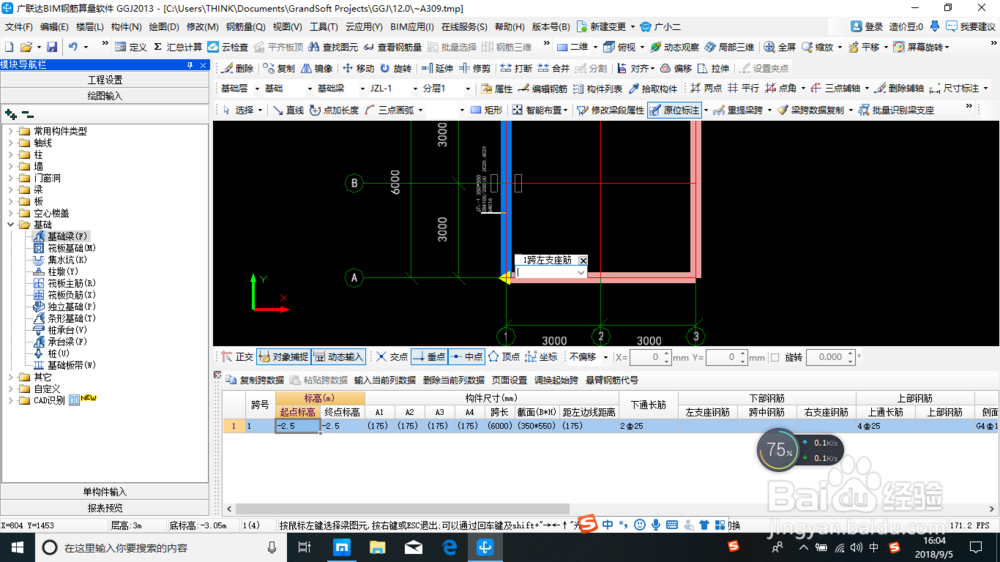Toggle 交点 intersection snap
The image size is (1000, 562).
[x=392, y=357]
